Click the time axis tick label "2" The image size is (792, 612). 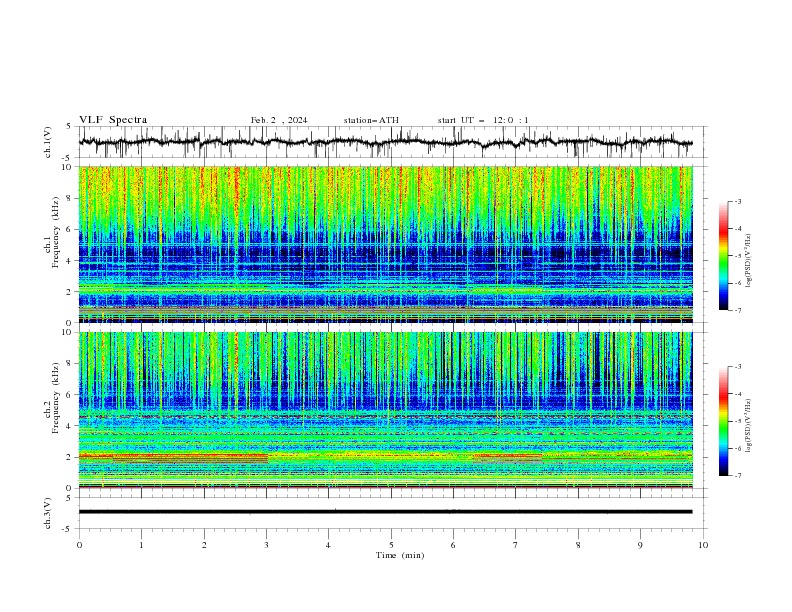[x=204, y=545]
